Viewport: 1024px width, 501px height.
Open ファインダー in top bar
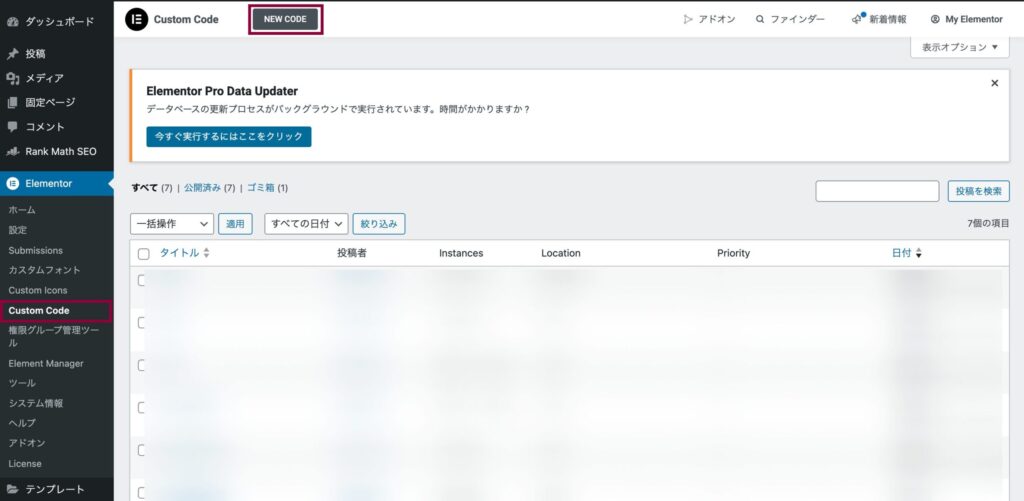(x=797, y=20)
